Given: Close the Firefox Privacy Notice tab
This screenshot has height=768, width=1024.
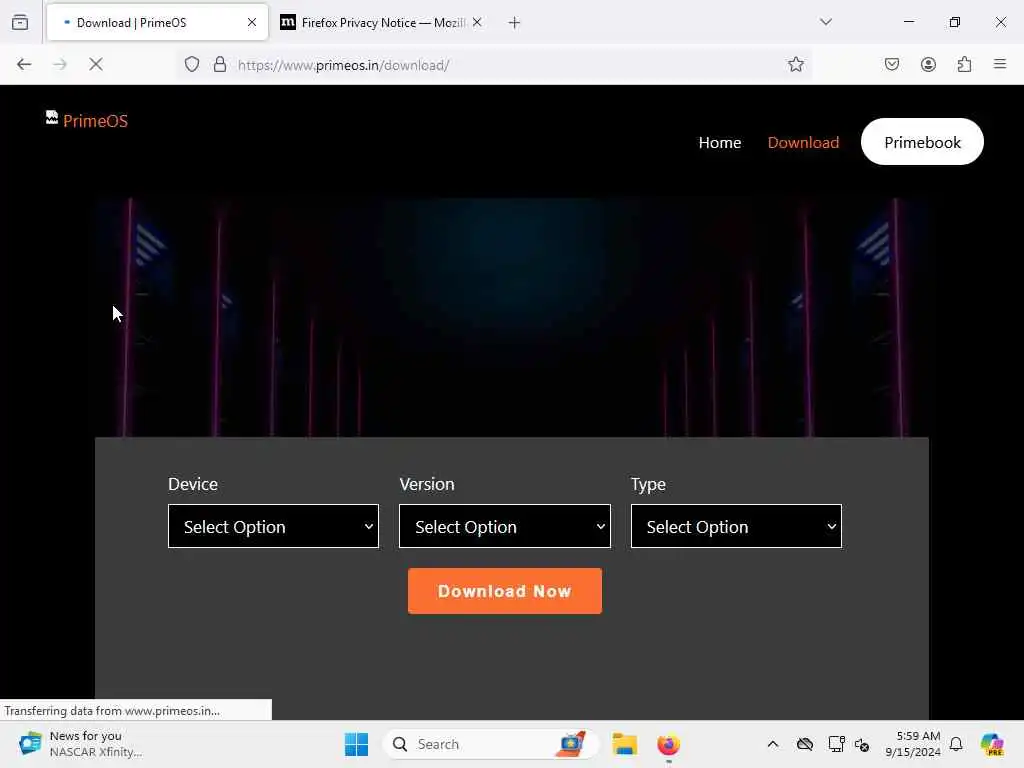Looking at the screenshot, I should pyautogui.click(x=477, y=22).
